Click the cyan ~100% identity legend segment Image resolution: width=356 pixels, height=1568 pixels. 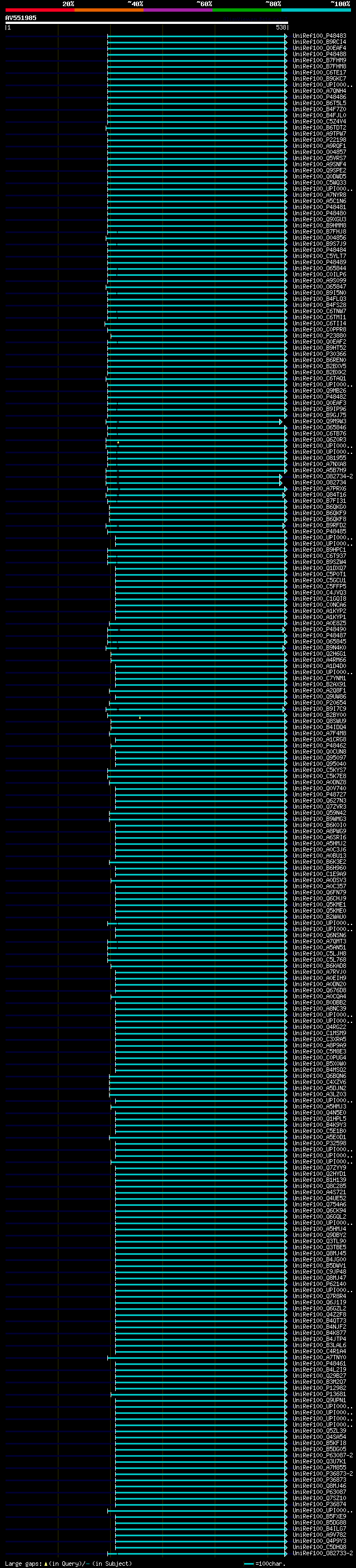click(x=317, y=10)
